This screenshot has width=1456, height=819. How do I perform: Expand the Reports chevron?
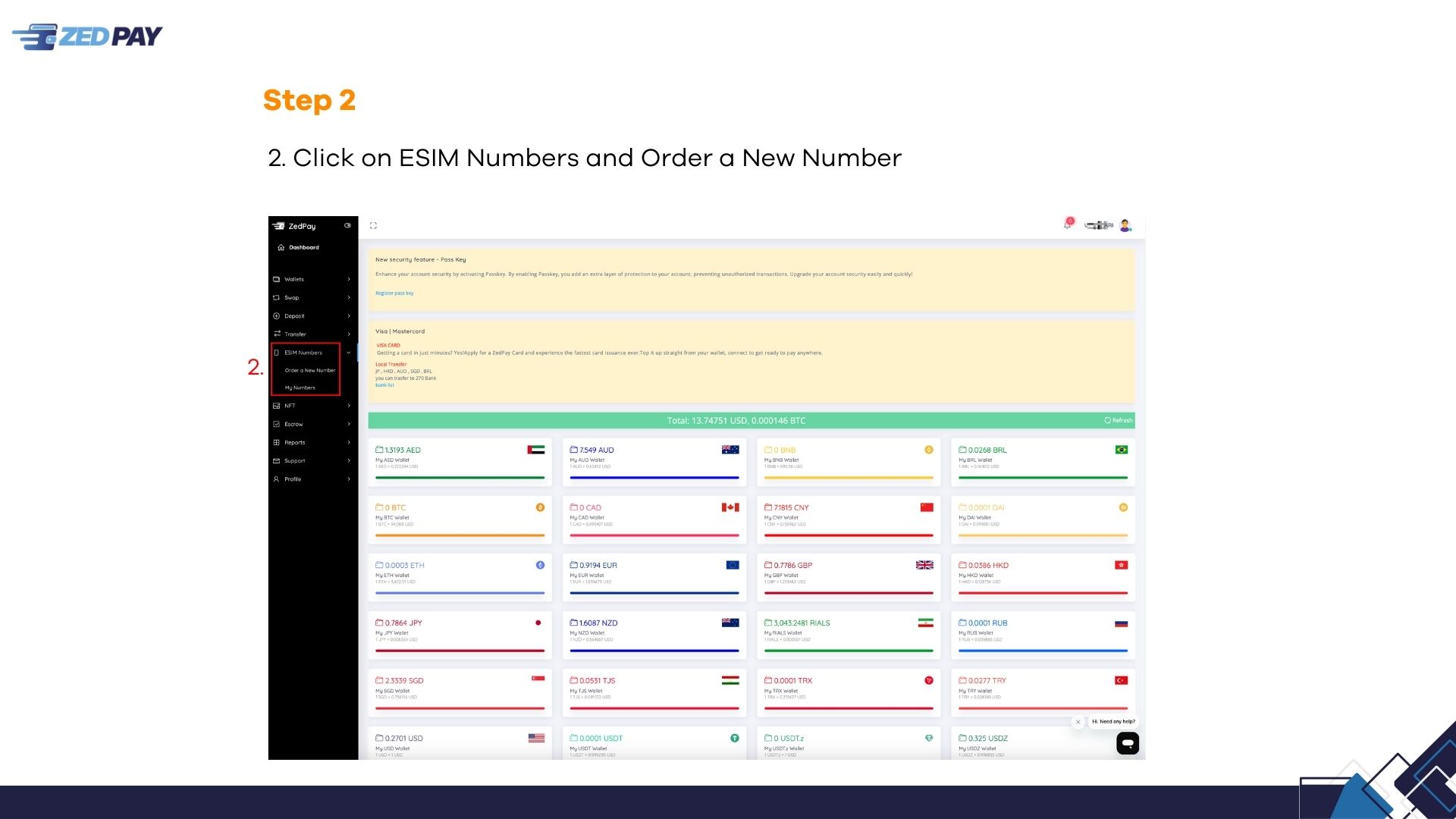349,442
